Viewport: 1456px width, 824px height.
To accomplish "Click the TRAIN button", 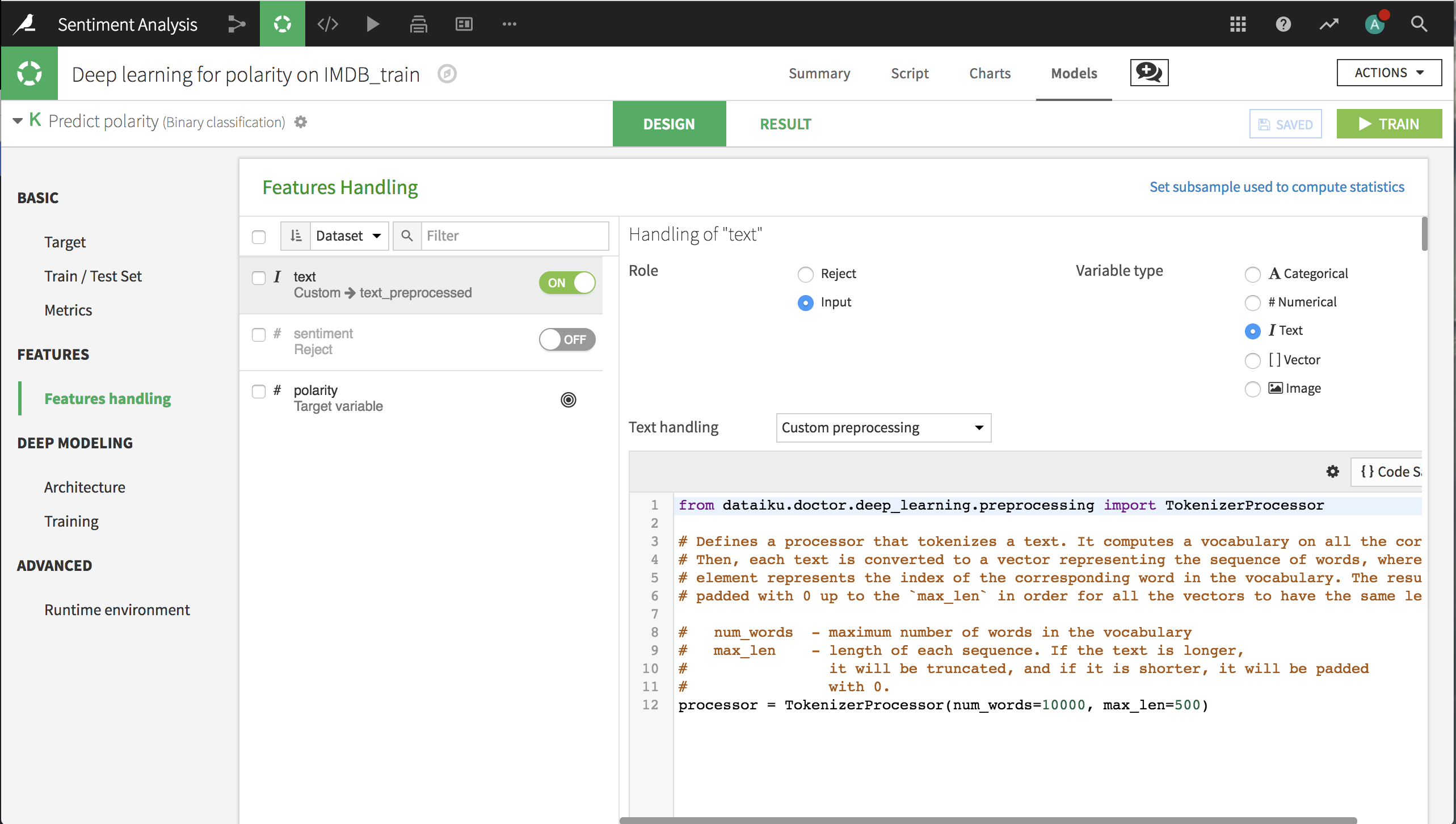I will (1389, 124).
